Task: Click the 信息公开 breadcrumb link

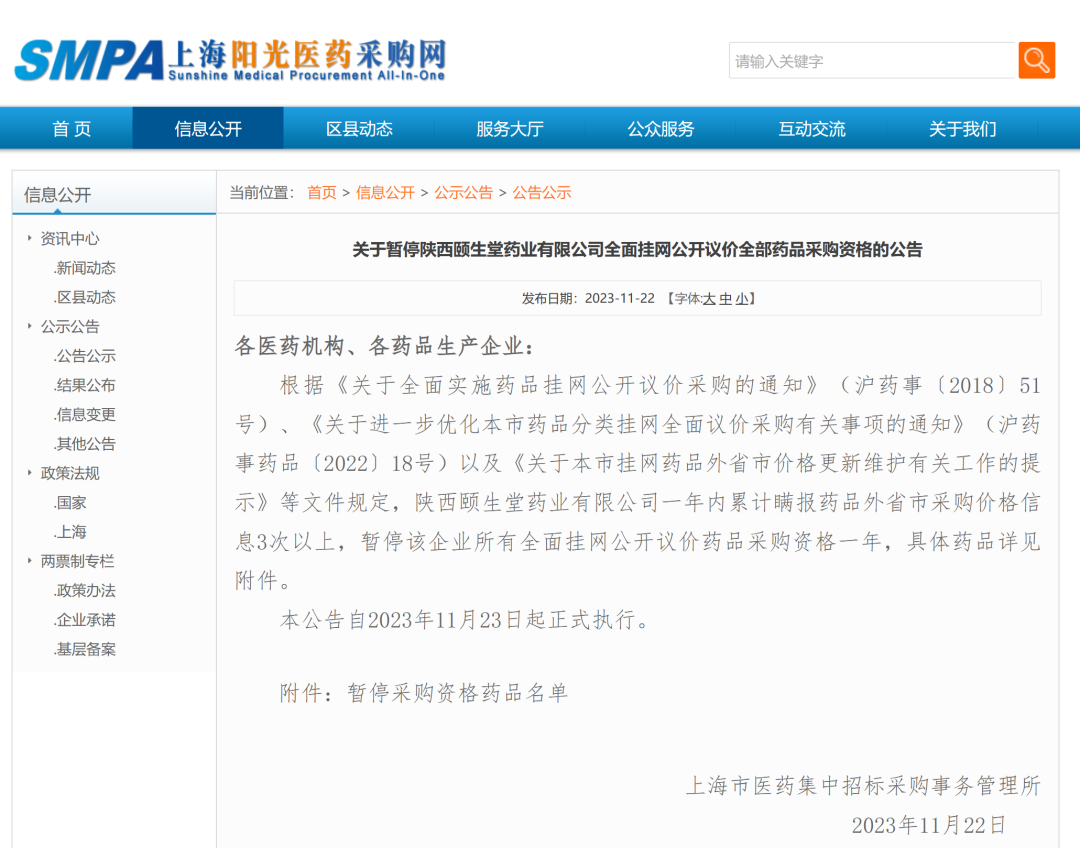Action: (385, 193)
